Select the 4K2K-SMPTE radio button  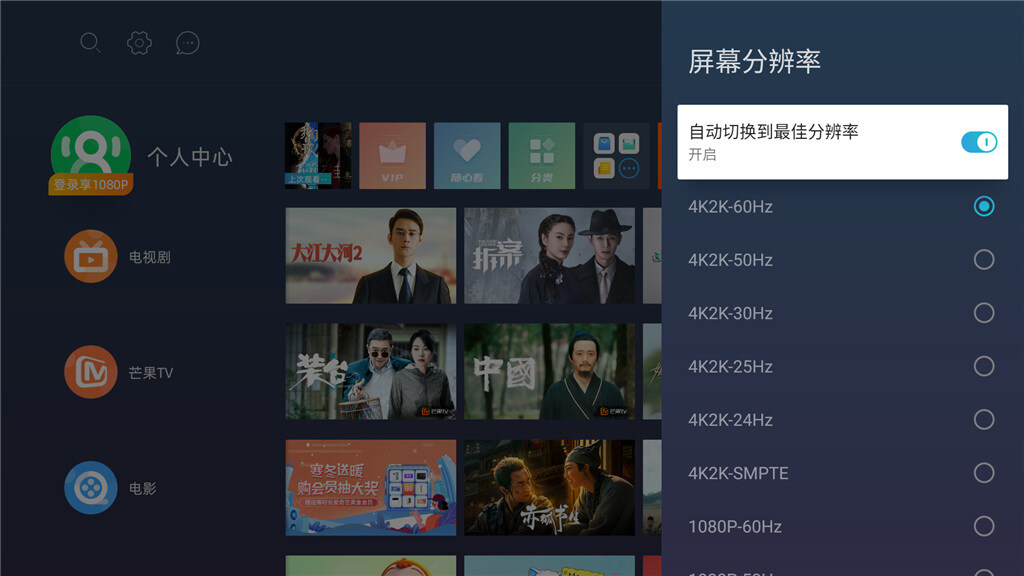tap(984, 473)
